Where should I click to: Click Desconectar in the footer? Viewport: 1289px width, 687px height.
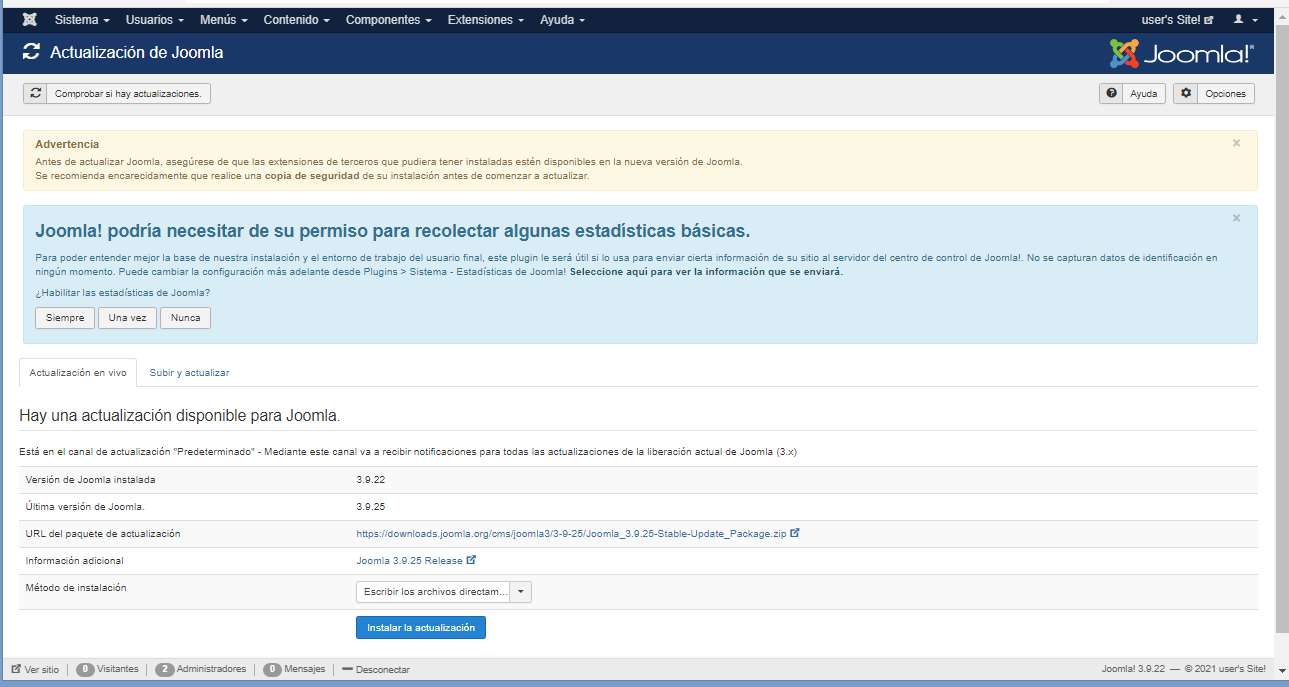click(376, 669)
